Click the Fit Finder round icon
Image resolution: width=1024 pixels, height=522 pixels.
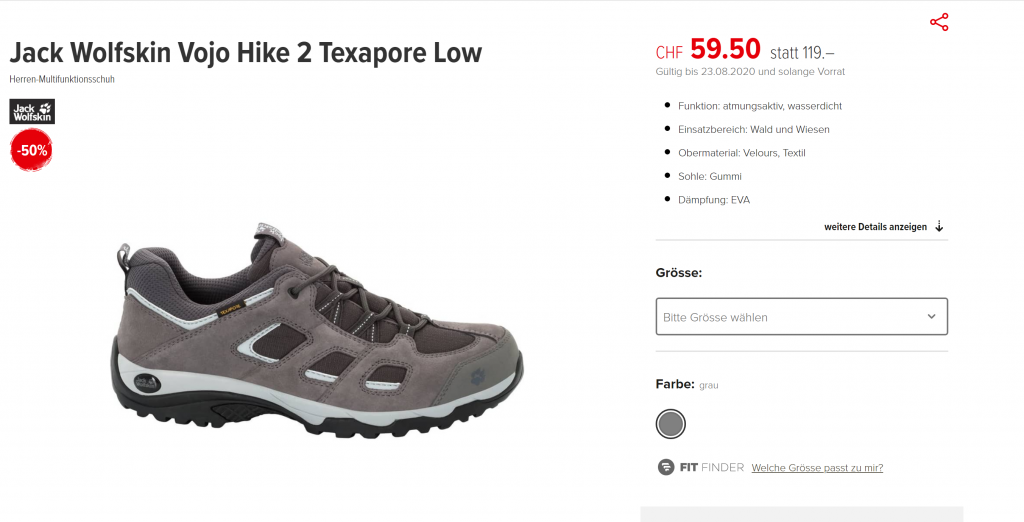pos(666,467)
